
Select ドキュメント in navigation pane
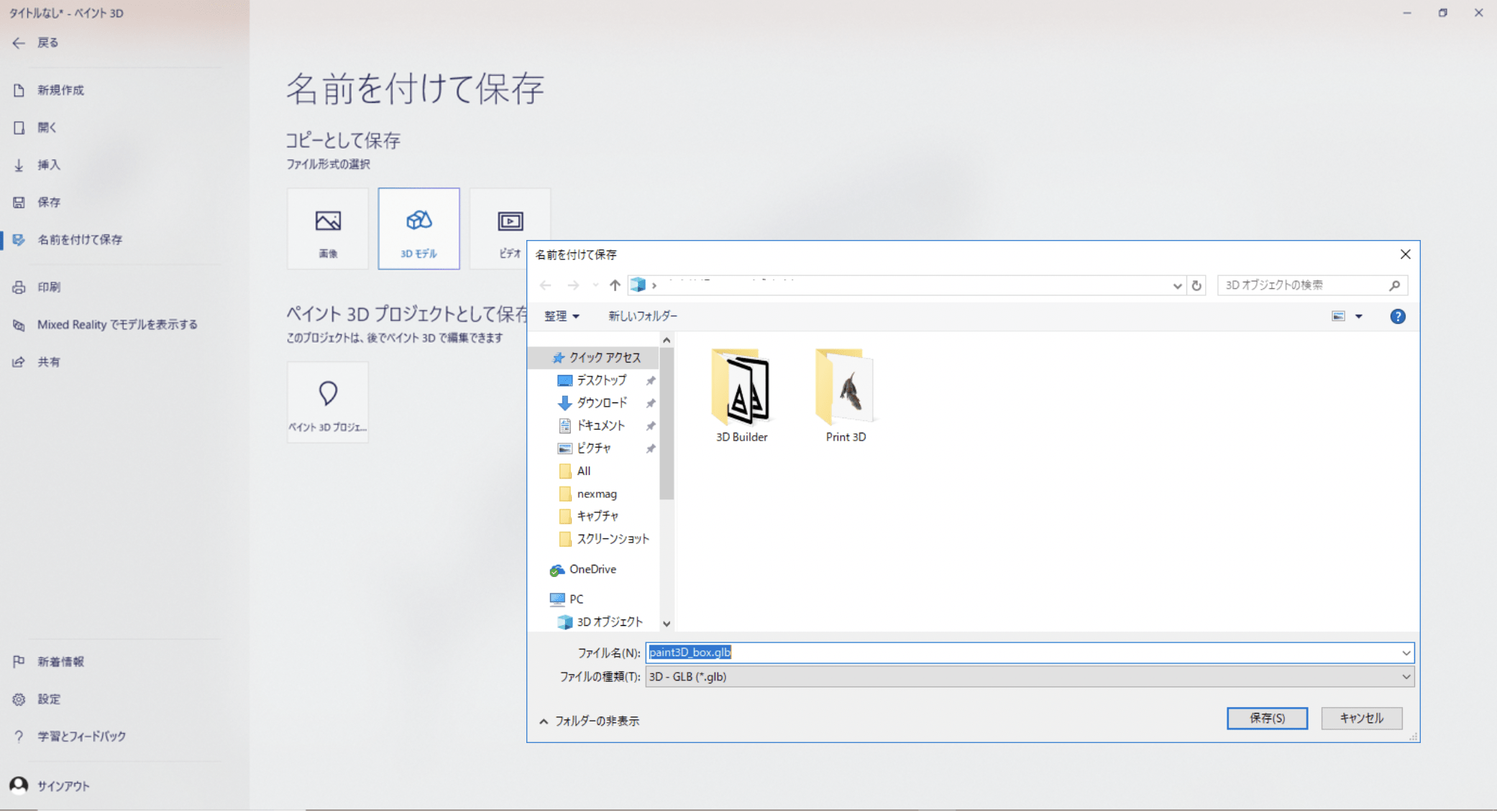coord(600,426)
